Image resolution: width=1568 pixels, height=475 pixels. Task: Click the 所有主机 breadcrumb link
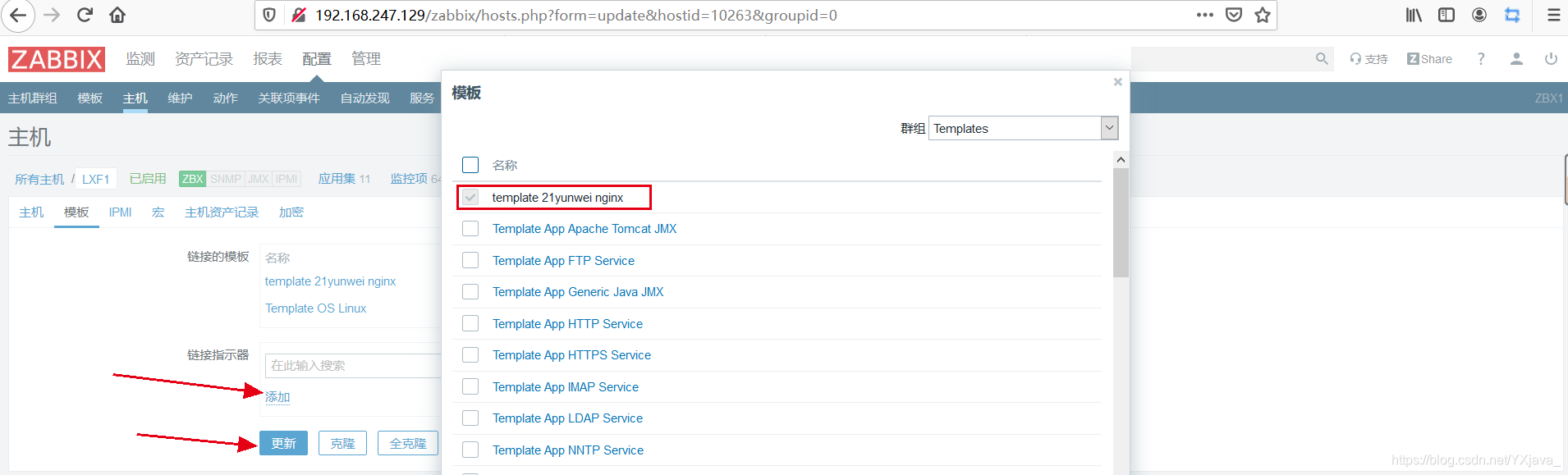point(39,179)
